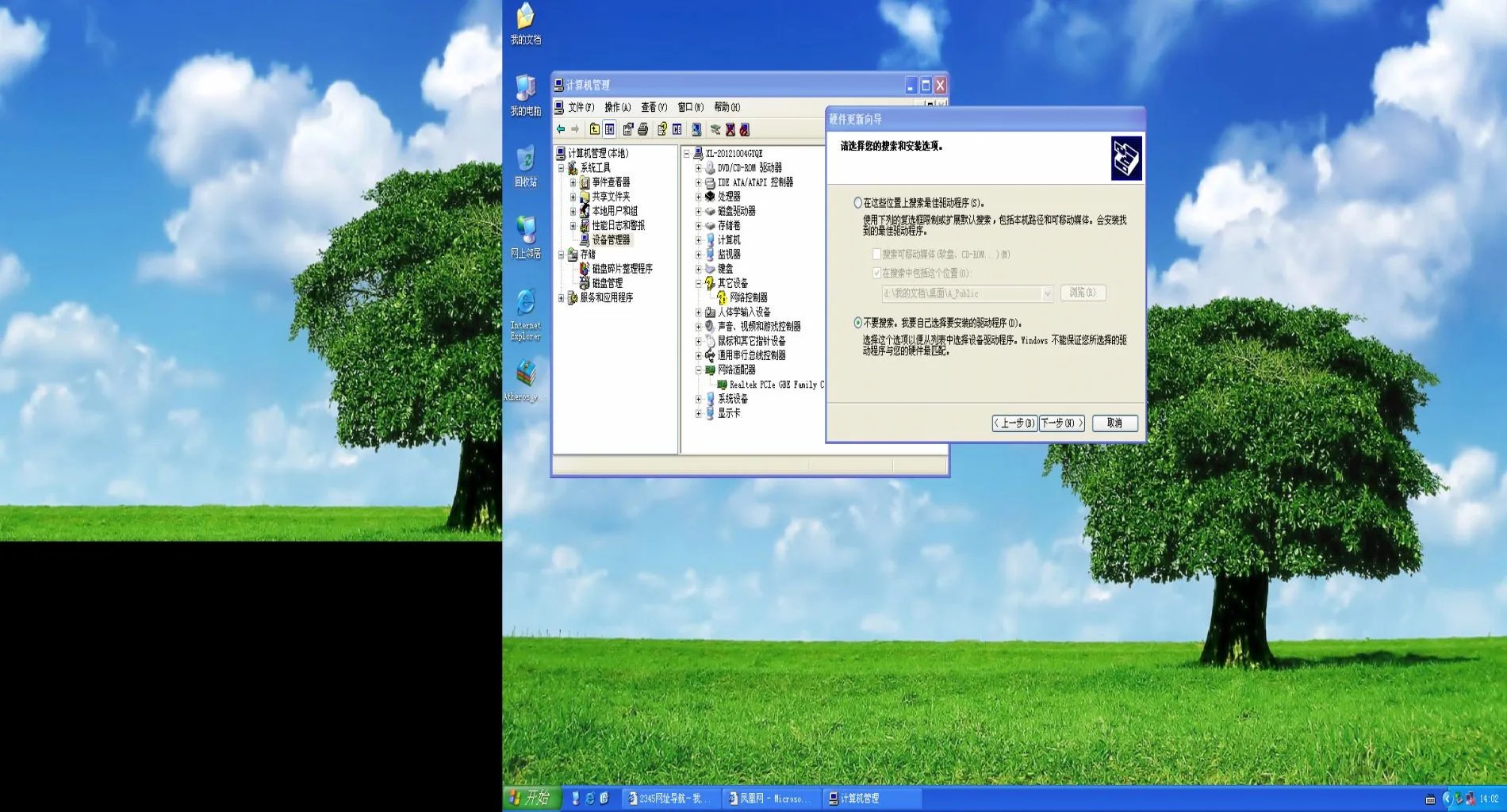Expand IDE ATA/ATAPI 控制器 node
This screenshot has width=1507, height=812.
click(698, 182)
